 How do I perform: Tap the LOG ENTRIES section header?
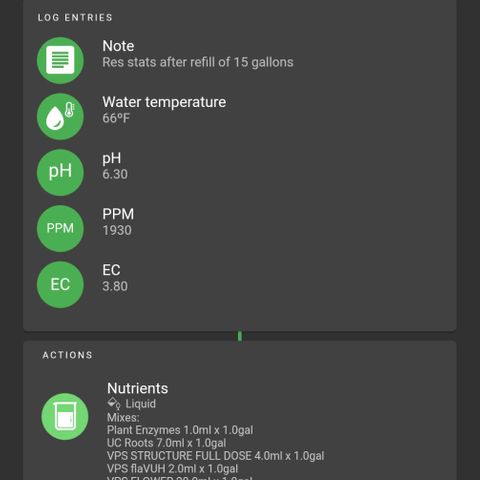(x=75, y=18)
